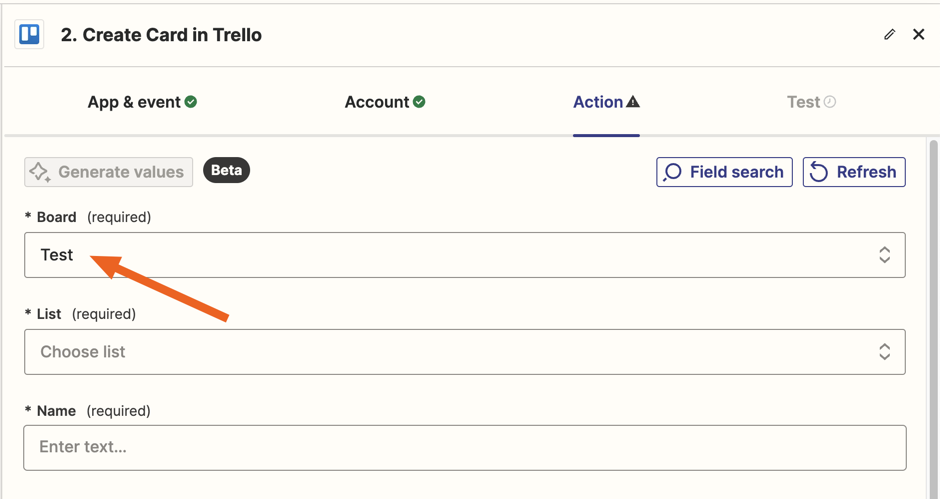Expand the Board field chevron arrows
940x499 pixels.
tap(884, 255)
